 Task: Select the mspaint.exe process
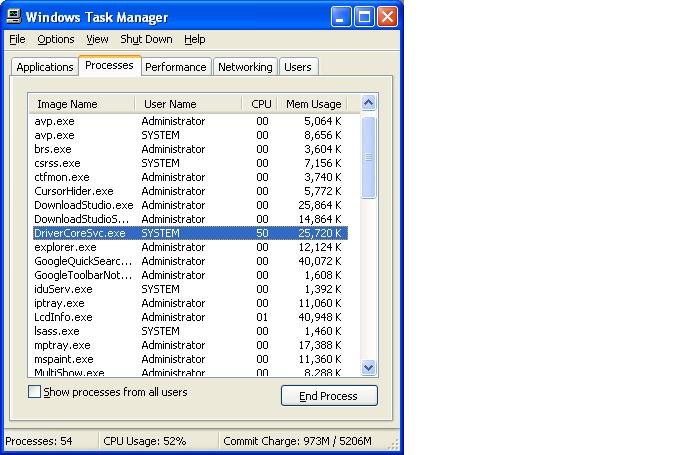coord(190,359)
